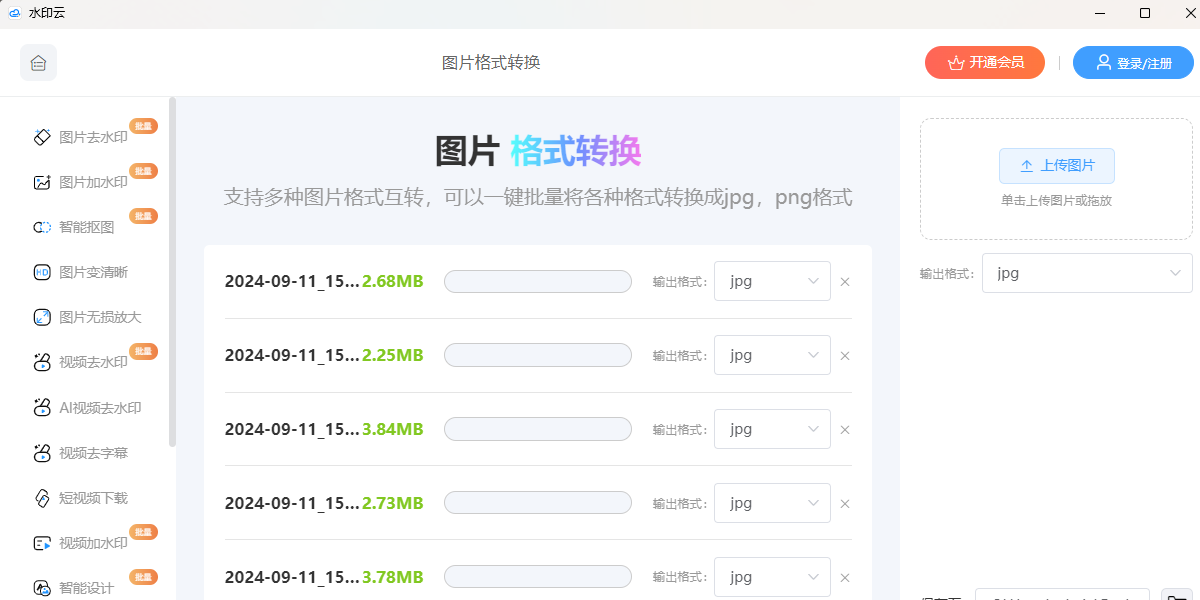Screen dimensions: 1200x600
Task: Click the AI视频去水印 sidebar icon
Action: point(42,407)
